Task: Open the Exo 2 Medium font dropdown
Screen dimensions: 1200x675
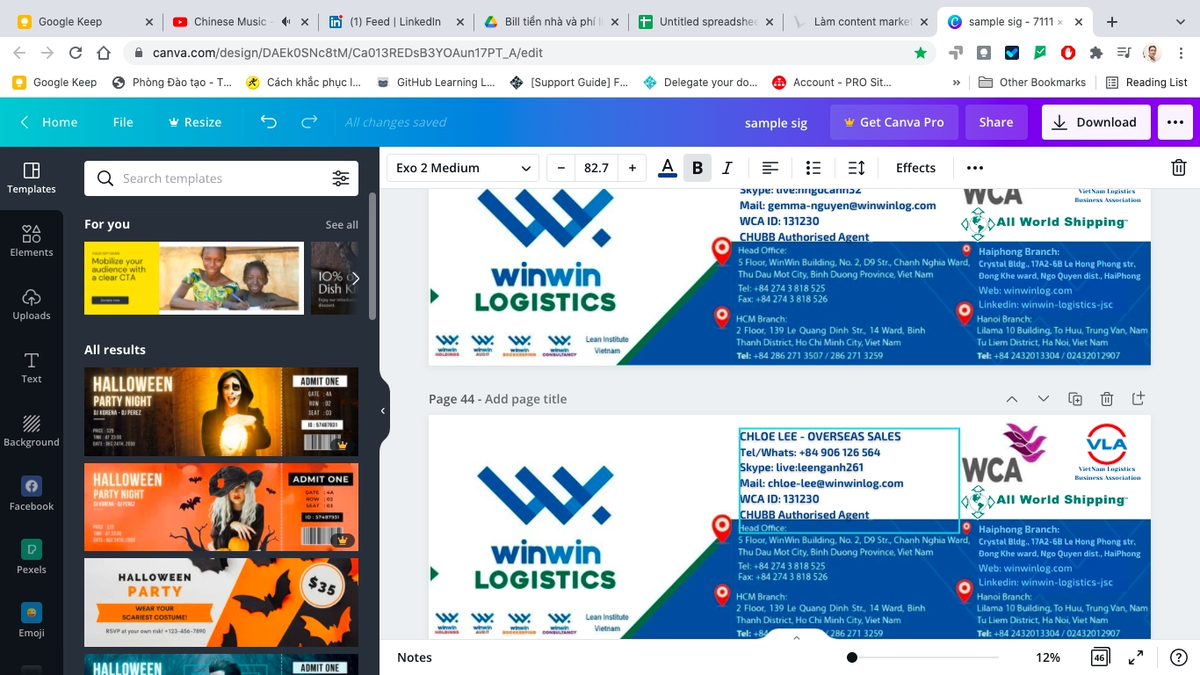Action: coord(463,168)
